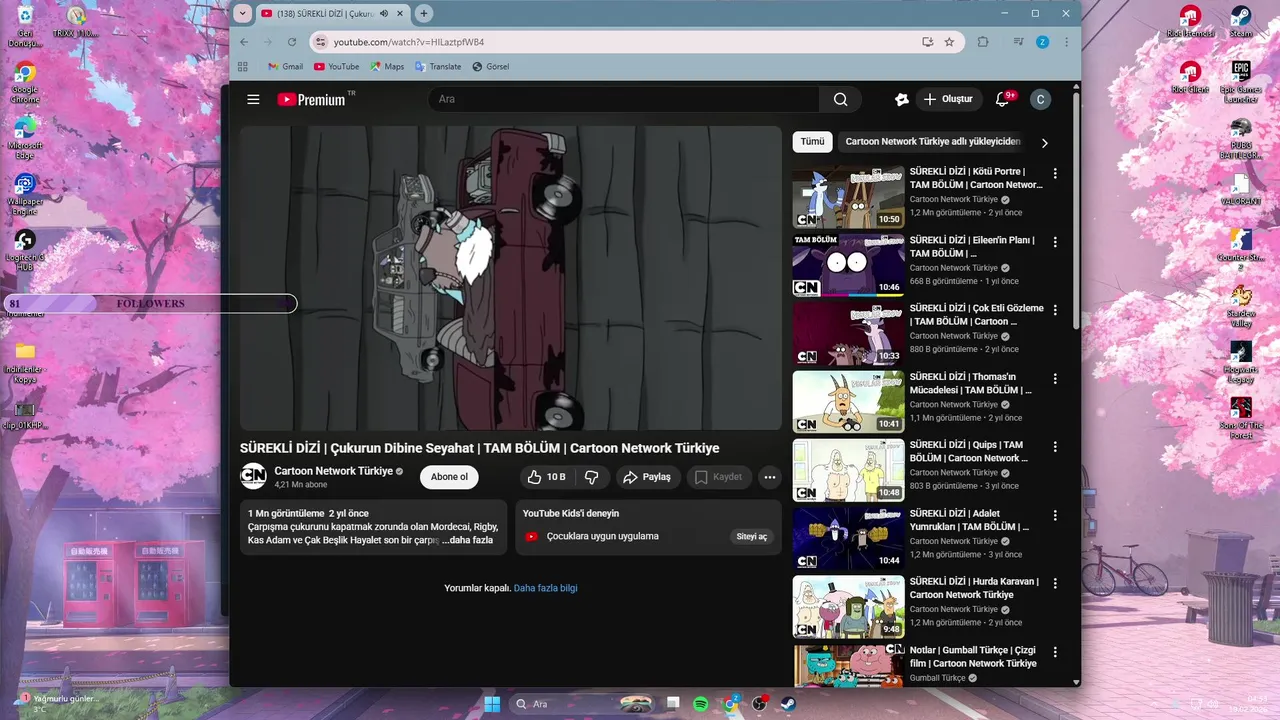This screenshot has width=1280, height=720.
Task: Open Maps bookmark
Action: [387, 67]
